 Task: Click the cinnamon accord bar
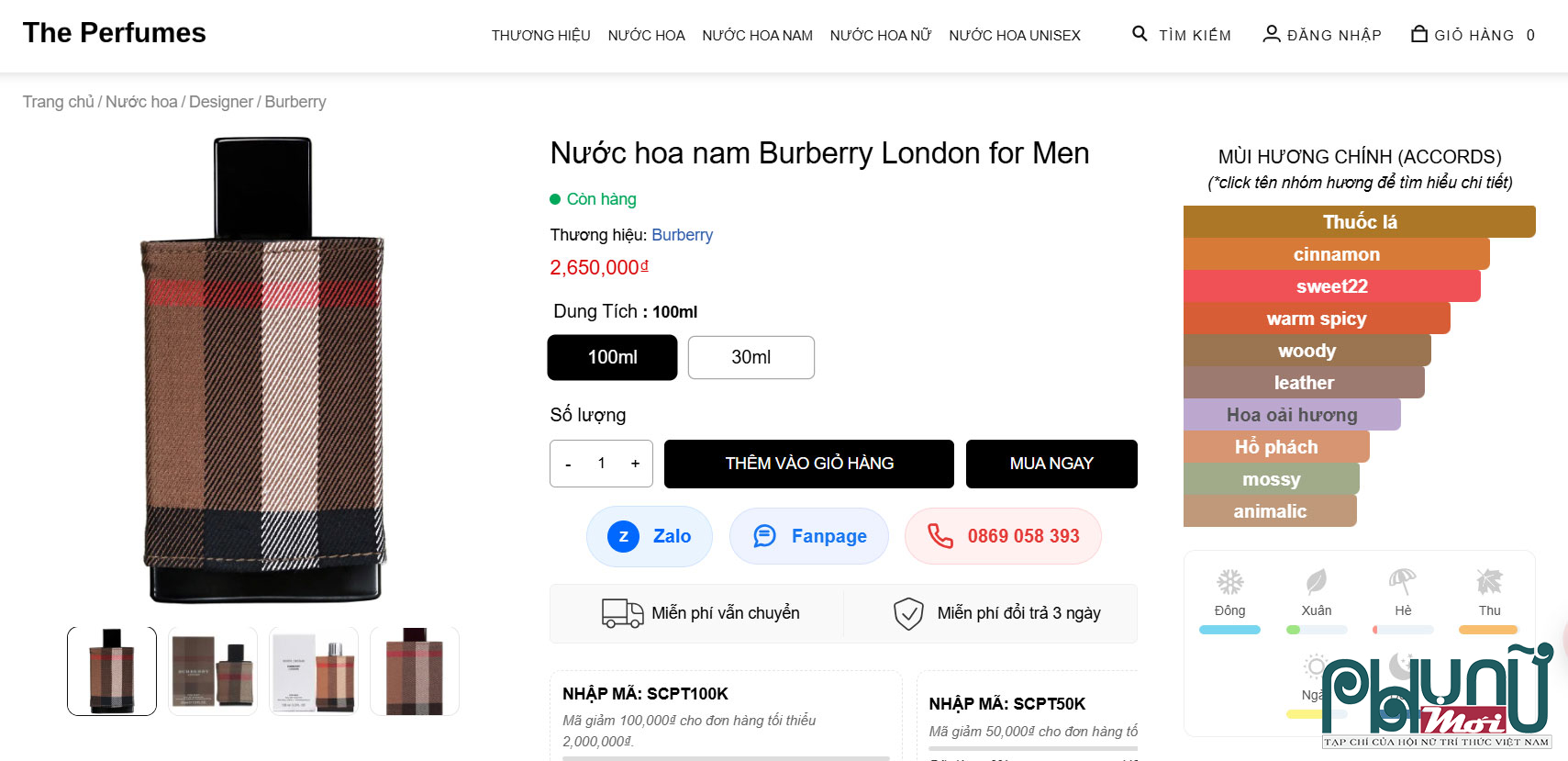tap(1336, 254)
